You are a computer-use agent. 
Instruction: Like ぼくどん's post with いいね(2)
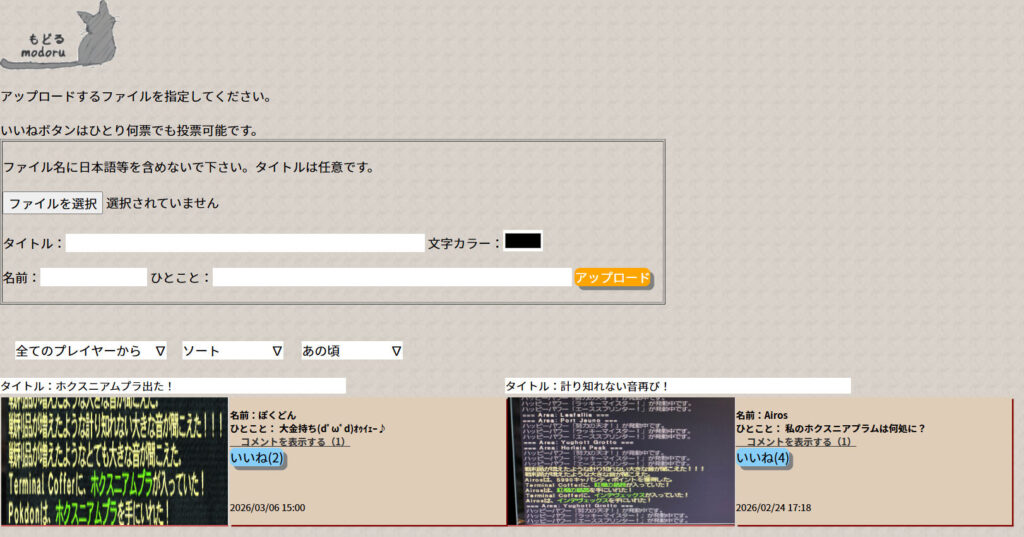coord(258,458)
